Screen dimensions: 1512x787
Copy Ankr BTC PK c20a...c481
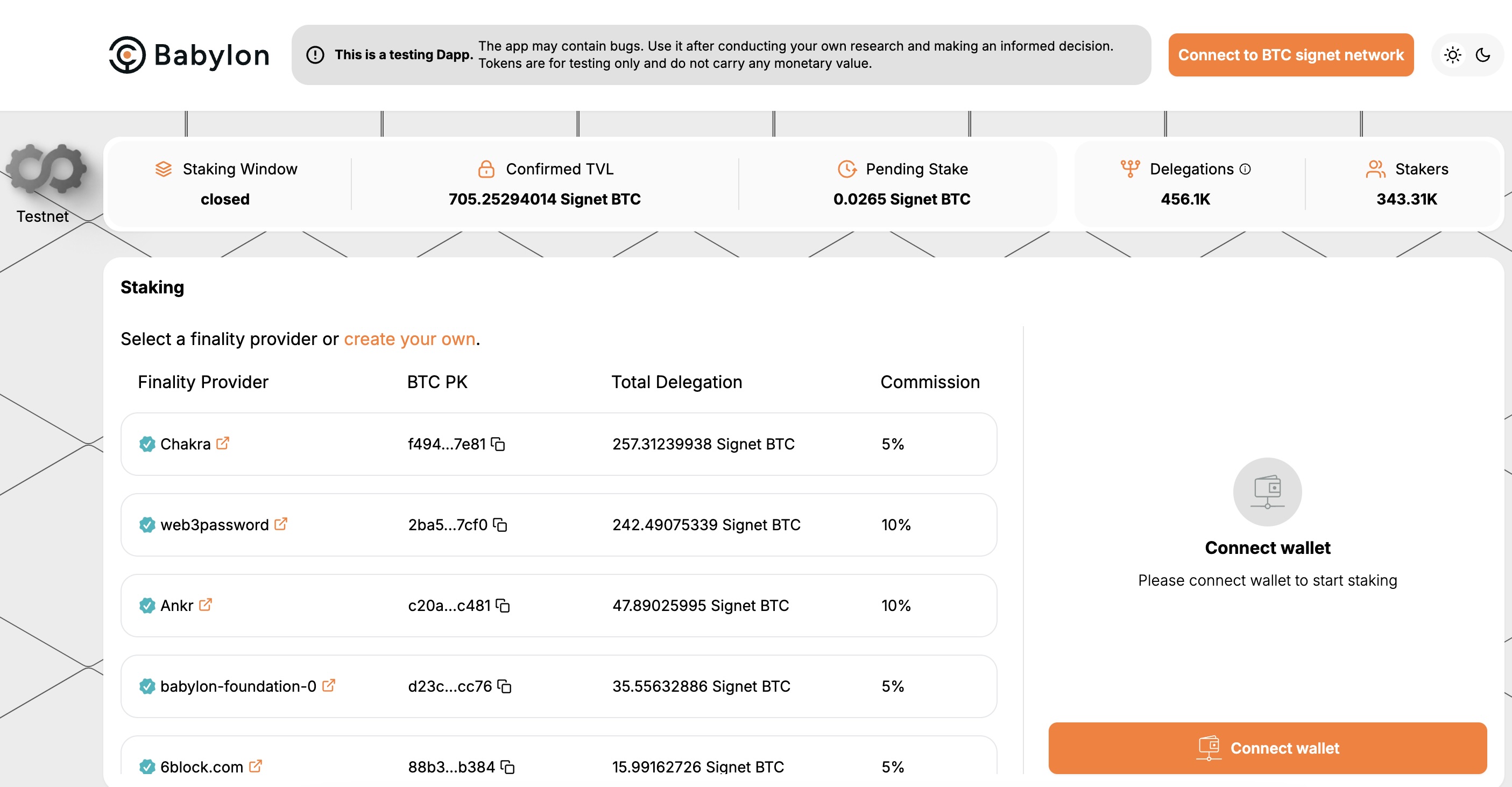[x=503, y=606]
